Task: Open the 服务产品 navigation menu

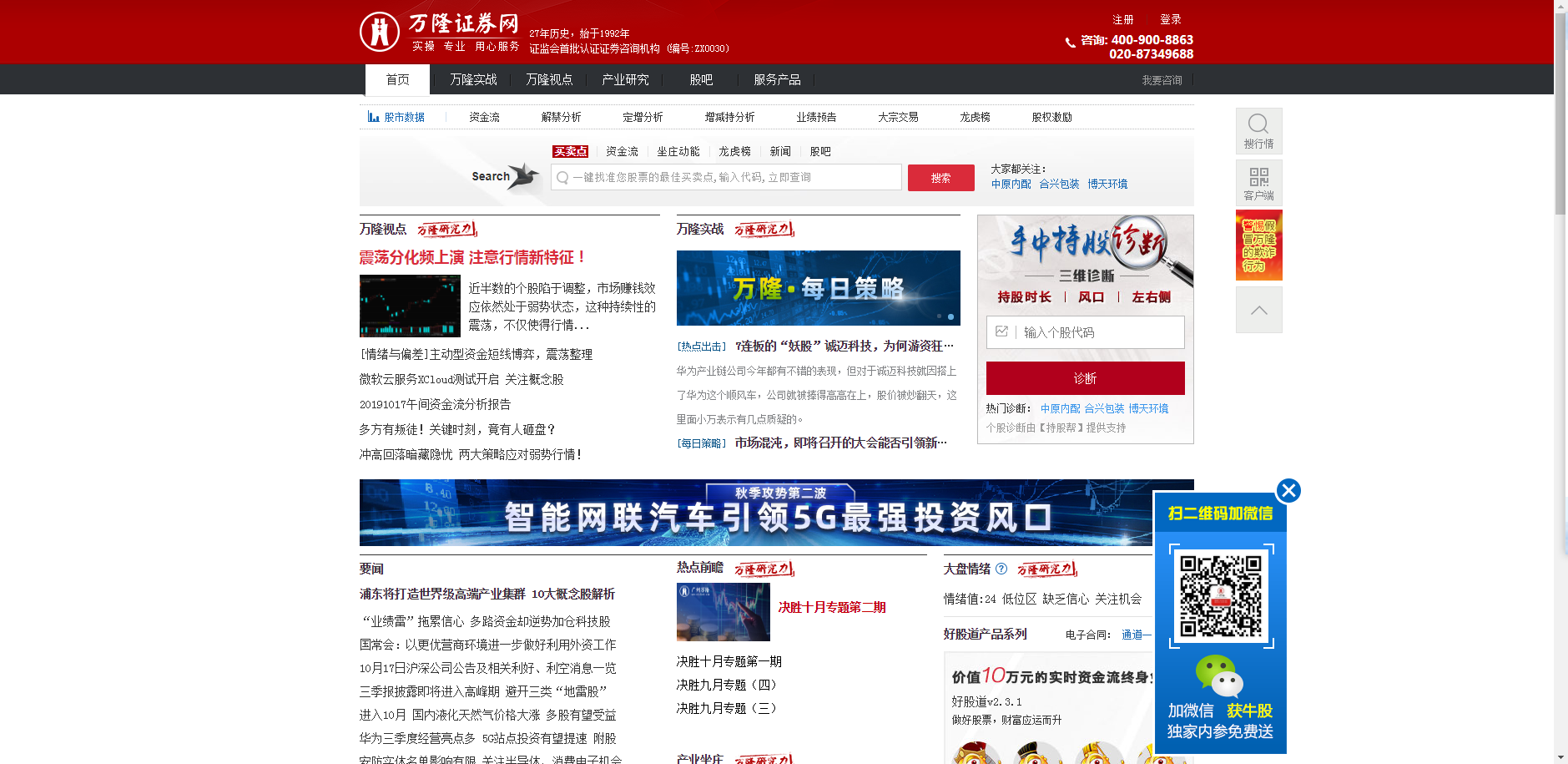Action: (x=777, y=79)
